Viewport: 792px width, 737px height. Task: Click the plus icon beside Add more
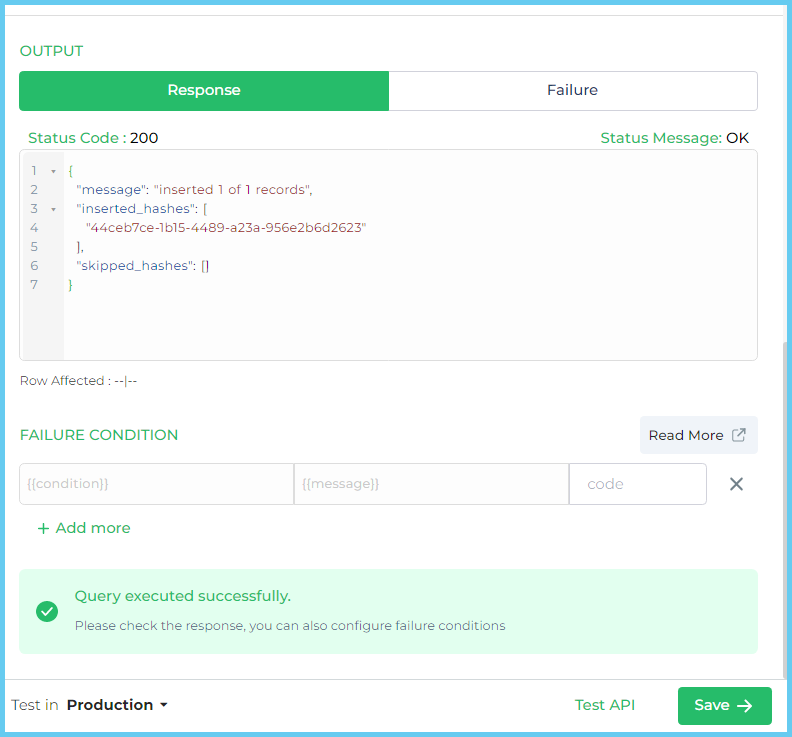coord(43,528)
